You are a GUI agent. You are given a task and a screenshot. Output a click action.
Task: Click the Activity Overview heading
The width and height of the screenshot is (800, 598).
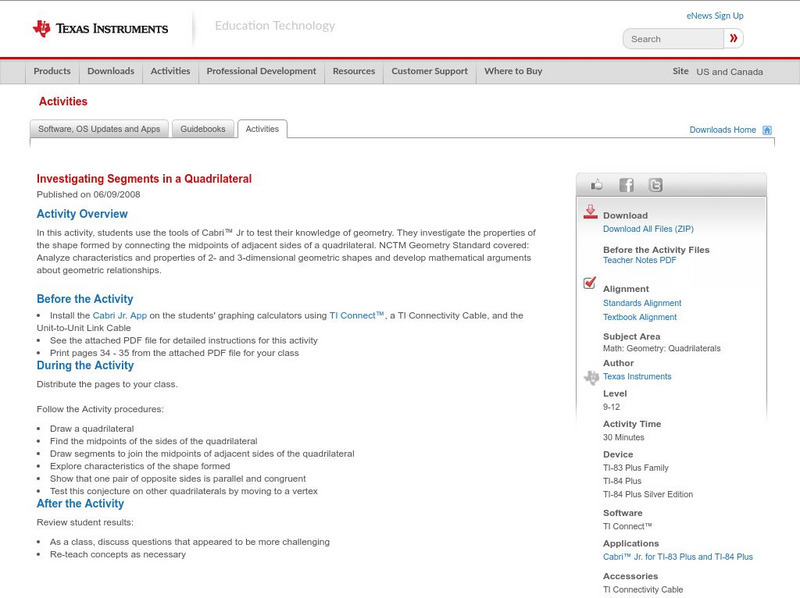click(82, 214)
